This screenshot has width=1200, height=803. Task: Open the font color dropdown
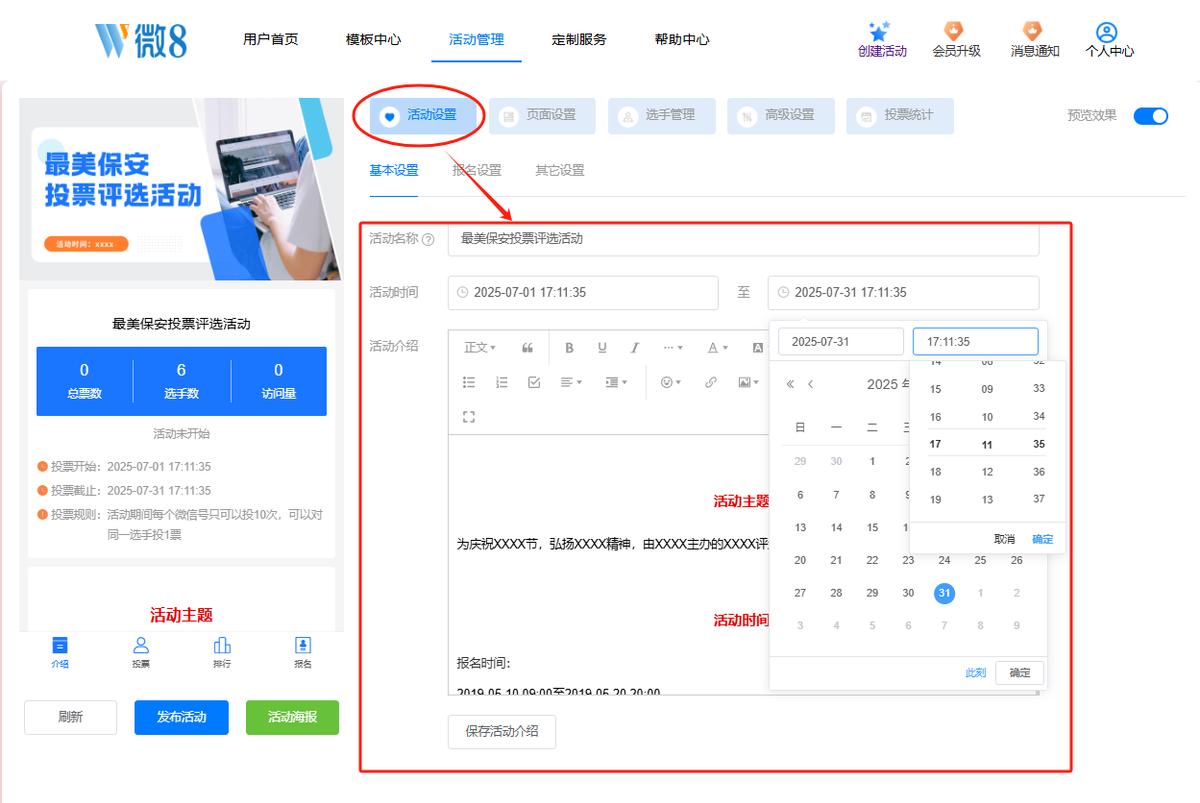coord(718,348)
